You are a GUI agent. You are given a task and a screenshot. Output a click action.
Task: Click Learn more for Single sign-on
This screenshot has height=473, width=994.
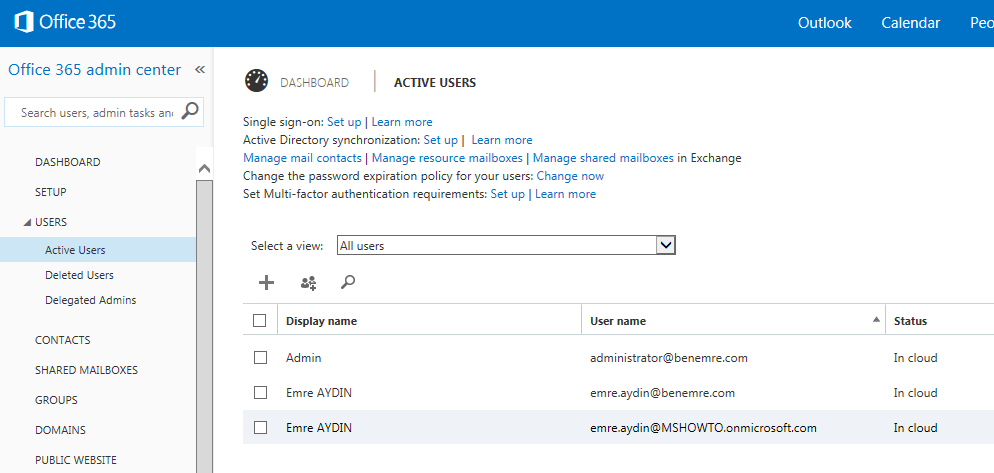402,122
